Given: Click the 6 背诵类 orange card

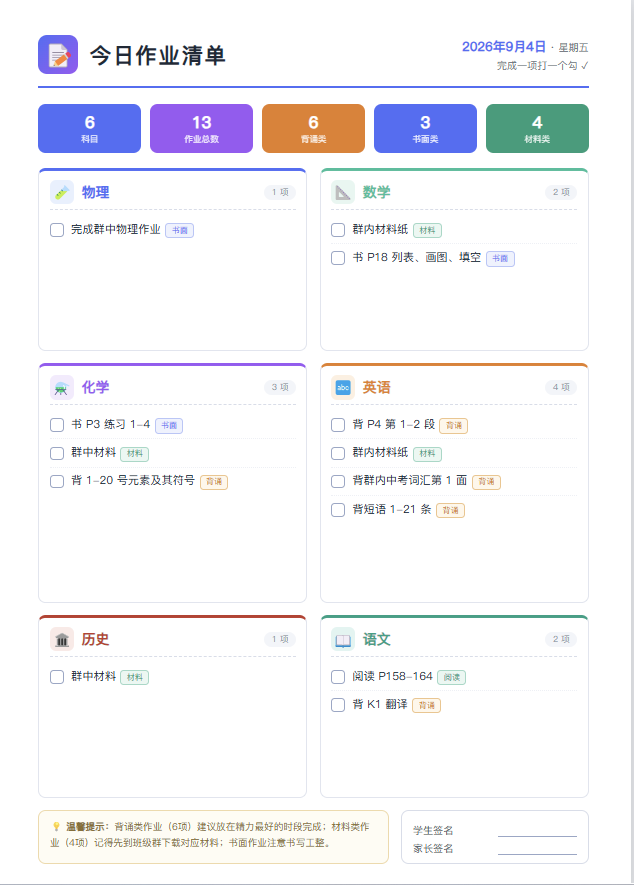Looking at the screenshot, I should point(313,128).
